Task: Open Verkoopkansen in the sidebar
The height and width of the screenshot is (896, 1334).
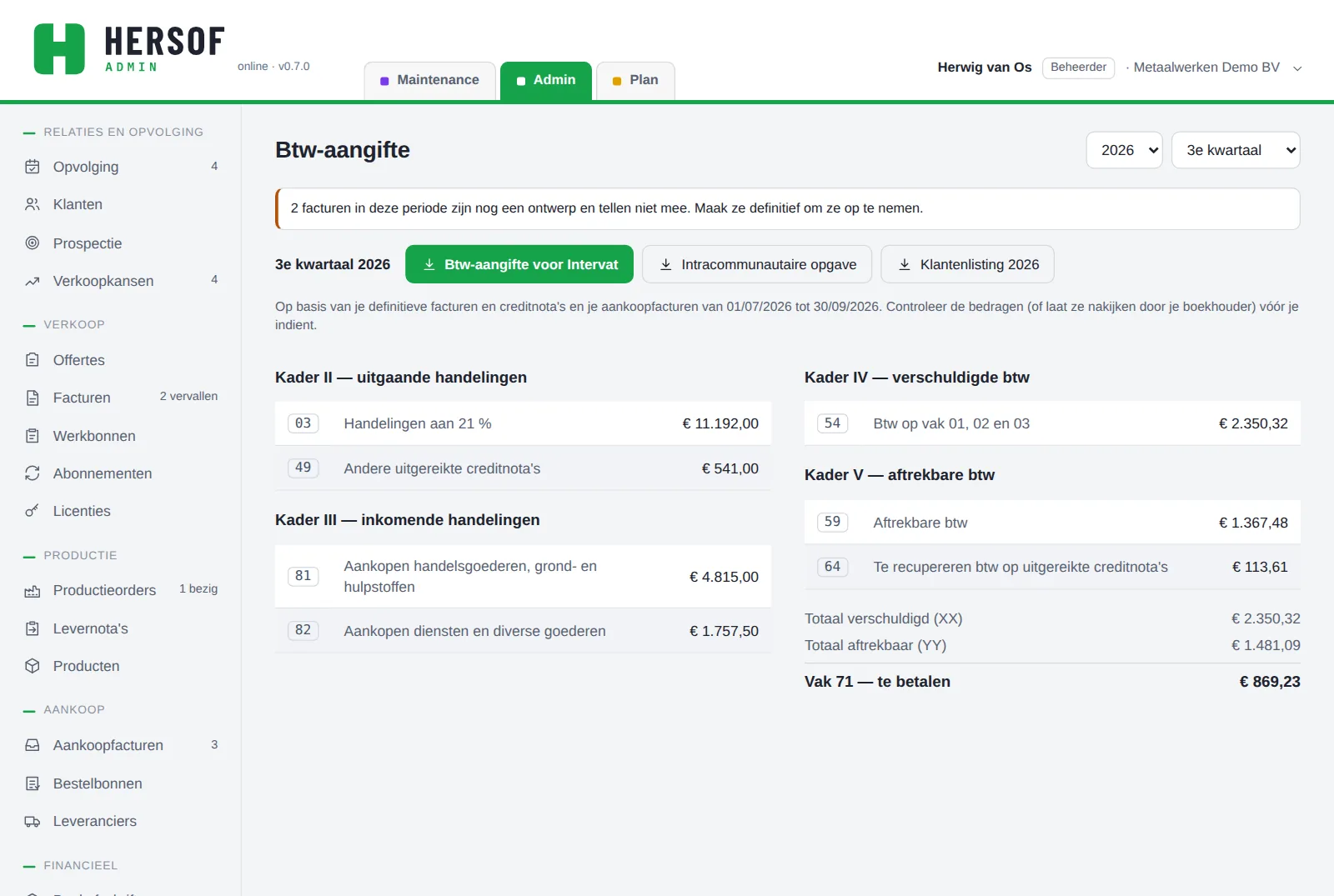Action: pos(121,281)
